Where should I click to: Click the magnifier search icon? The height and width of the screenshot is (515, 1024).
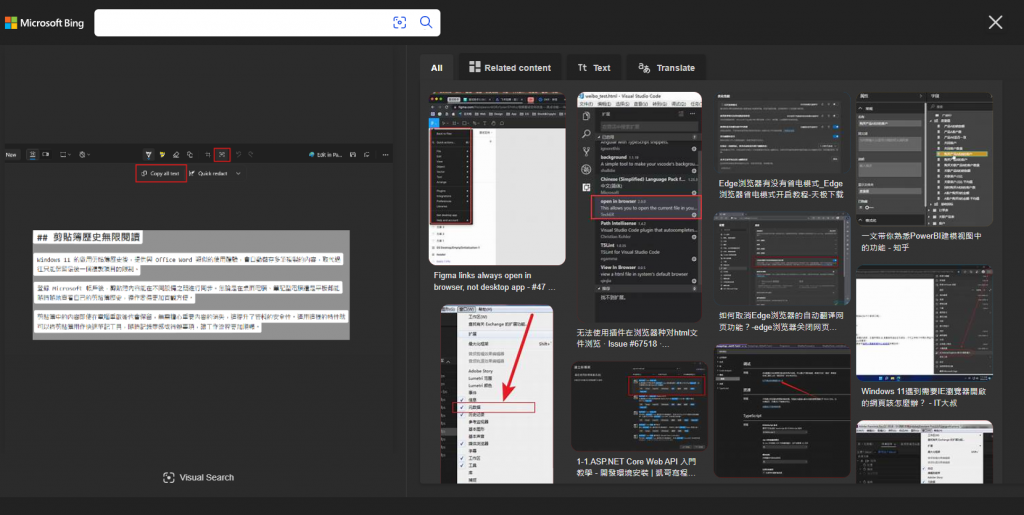click(x=426, y=22)
